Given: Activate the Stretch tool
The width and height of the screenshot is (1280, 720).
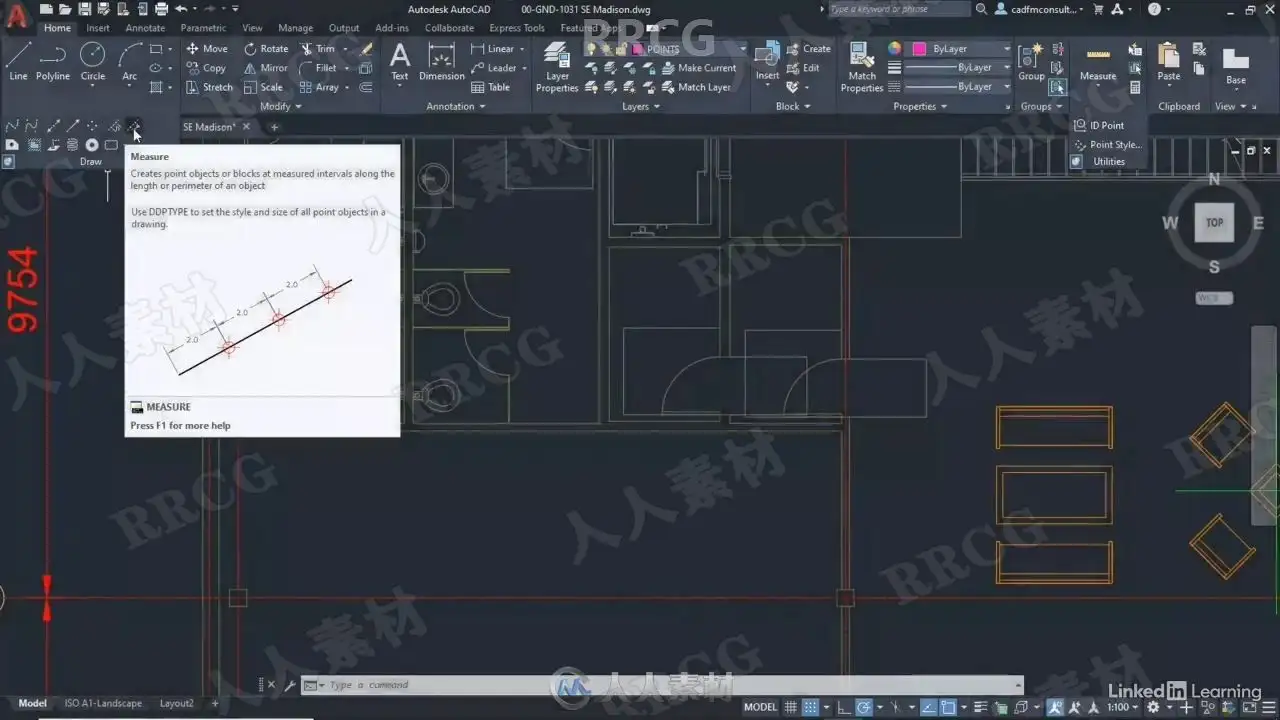Looking at the screenshot, I should [209, 87].
